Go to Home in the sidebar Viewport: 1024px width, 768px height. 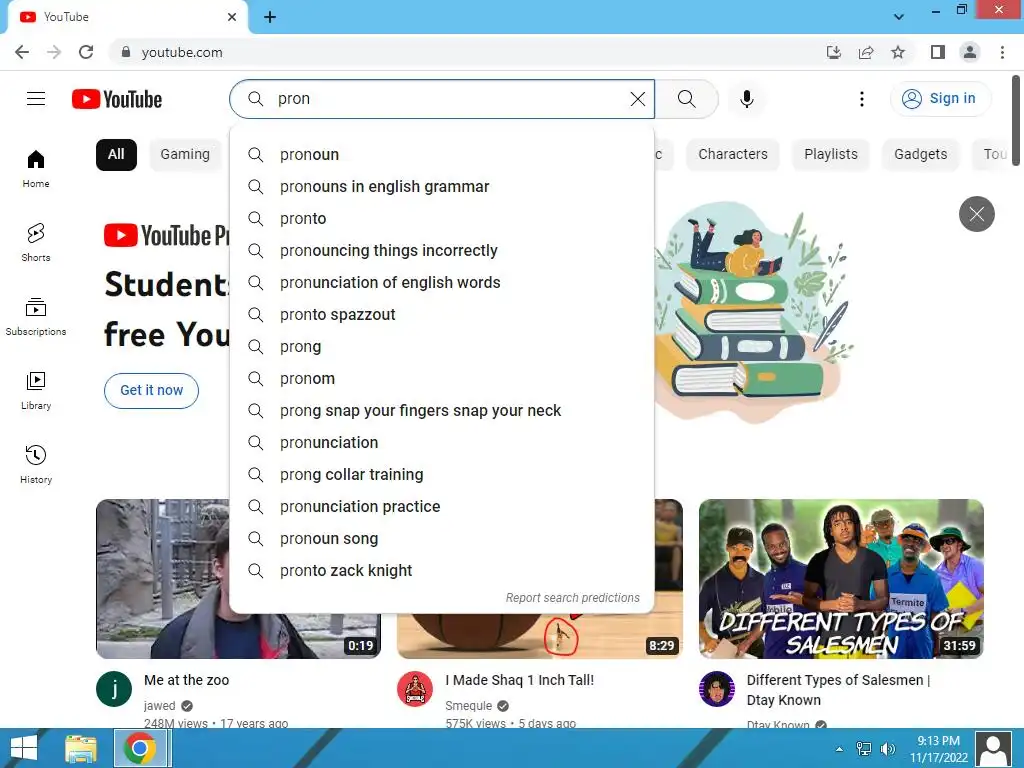[36, 168]
